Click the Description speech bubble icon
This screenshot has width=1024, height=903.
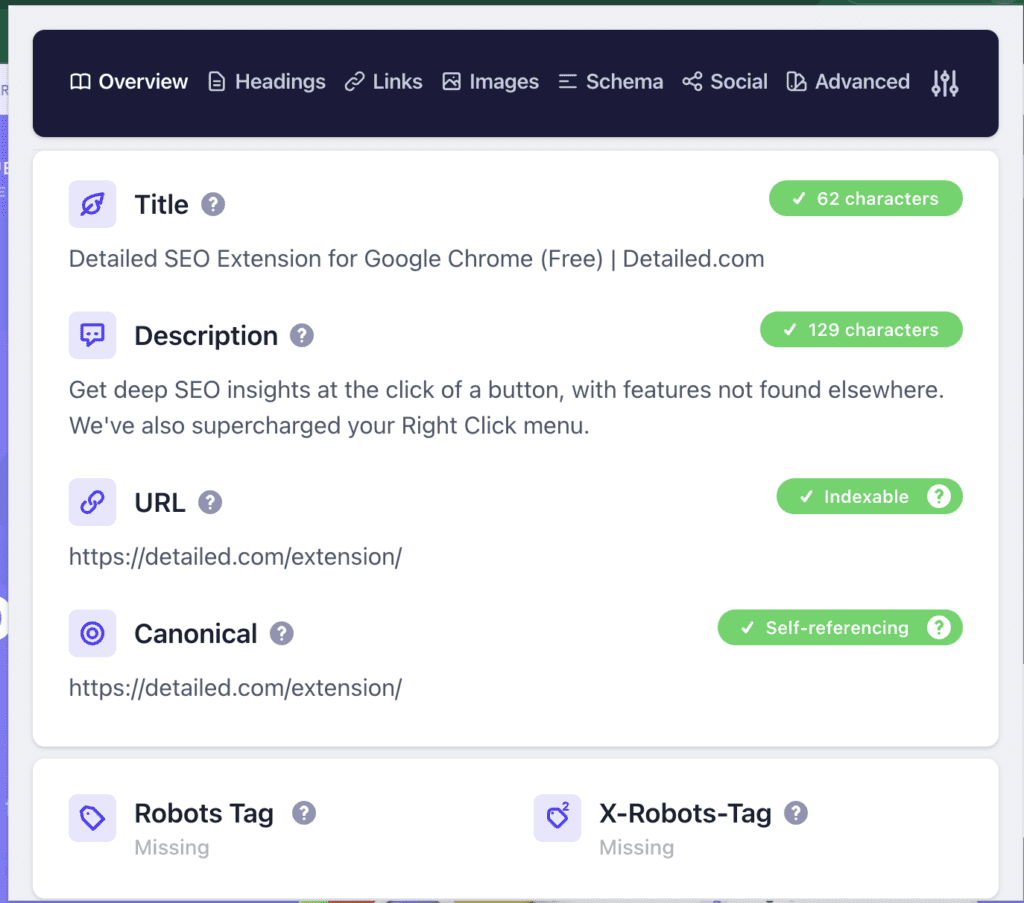pos(92,336)
